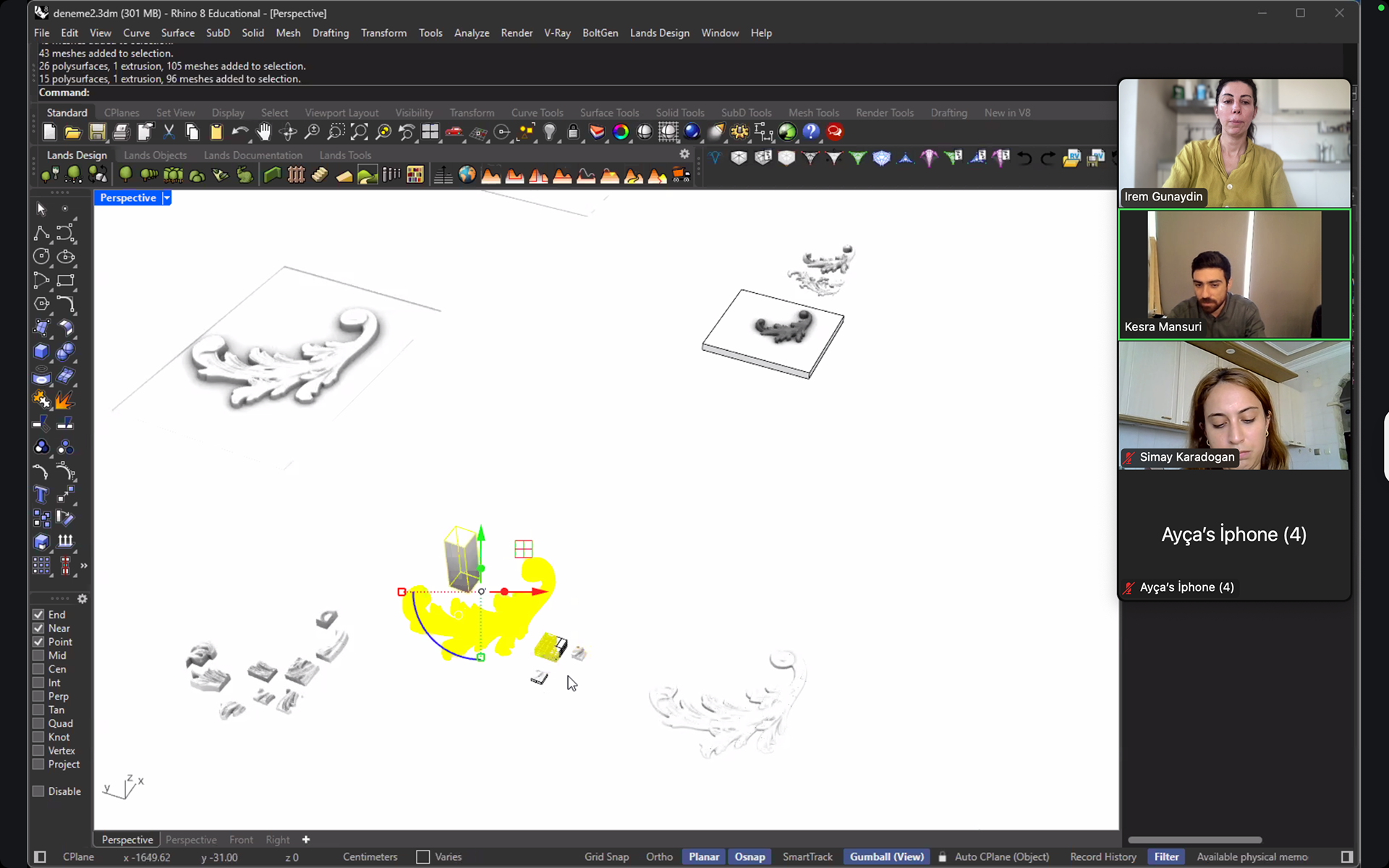Select the Box solid tool
The width and height of the screenshot is (1389, 868).
pyautogui.click(x=41, y=352)
